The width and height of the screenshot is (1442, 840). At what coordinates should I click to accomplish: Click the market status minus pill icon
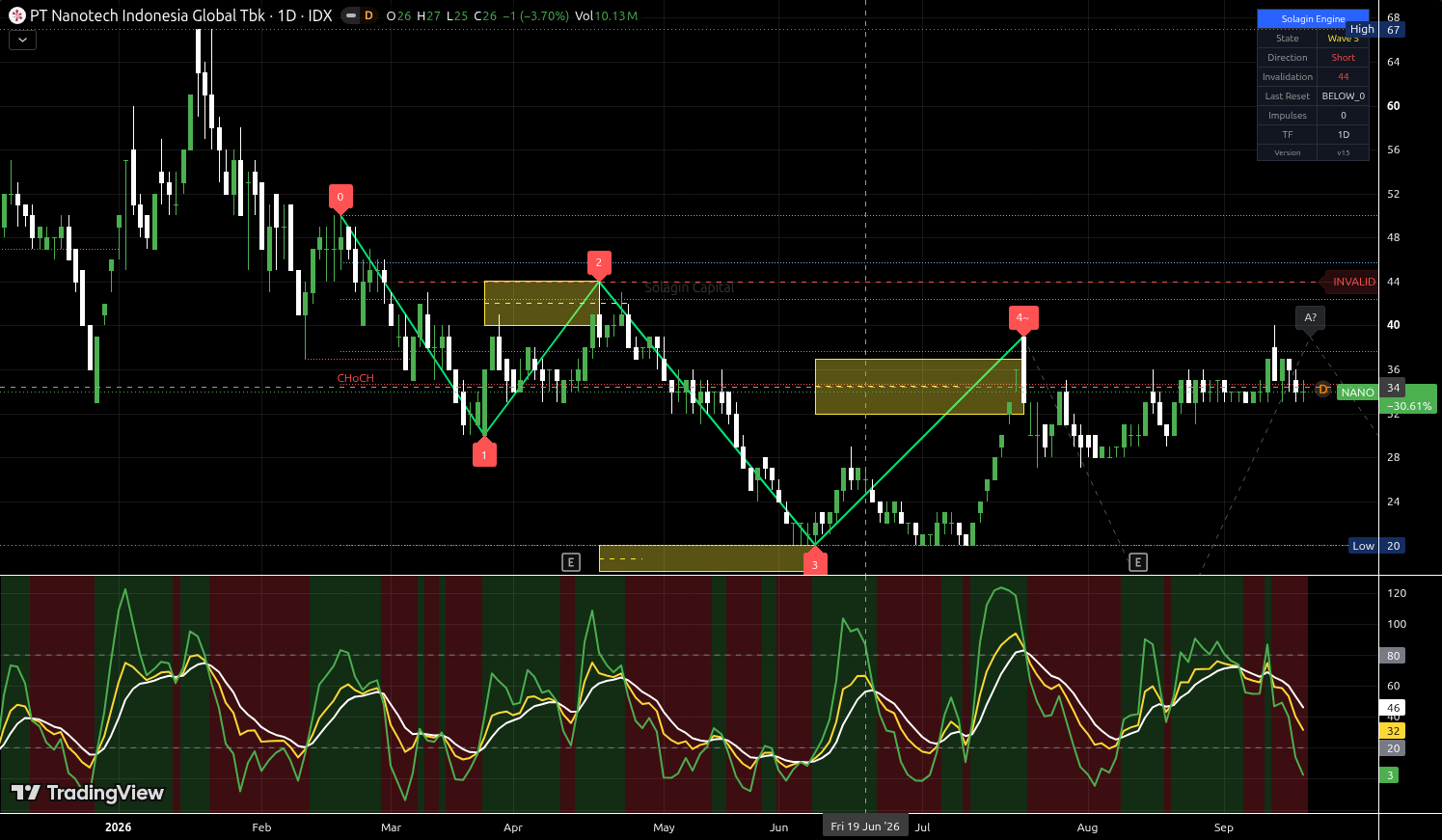tap(350, 15)
